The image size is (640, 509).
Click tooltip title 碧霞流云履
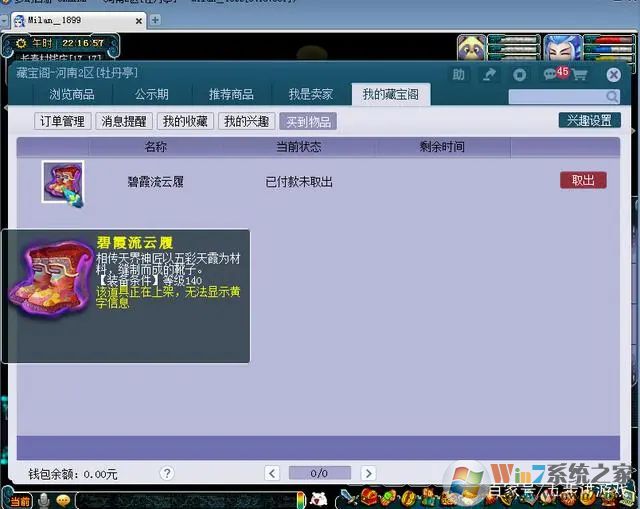click(x=135, y=243)
